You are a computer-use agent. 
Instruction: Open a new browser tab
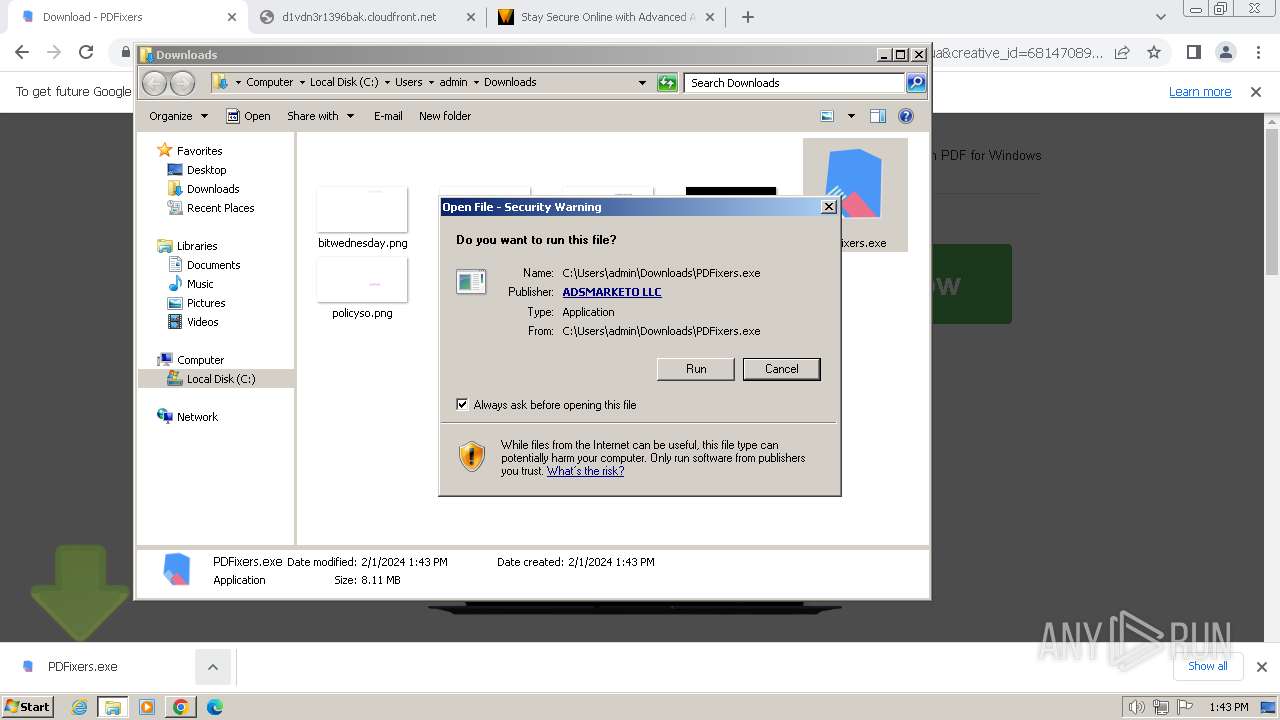click(x=747, y=17)
